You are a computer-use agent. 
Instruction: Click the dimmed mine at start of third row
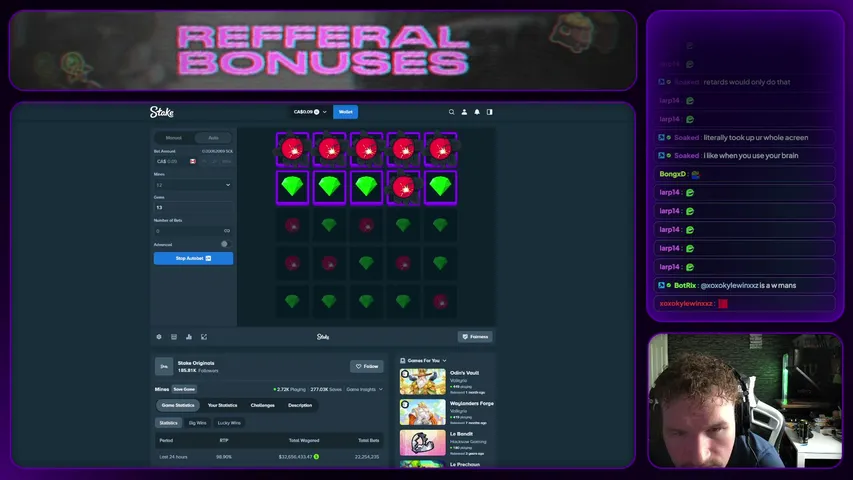(x=292, y=225)
